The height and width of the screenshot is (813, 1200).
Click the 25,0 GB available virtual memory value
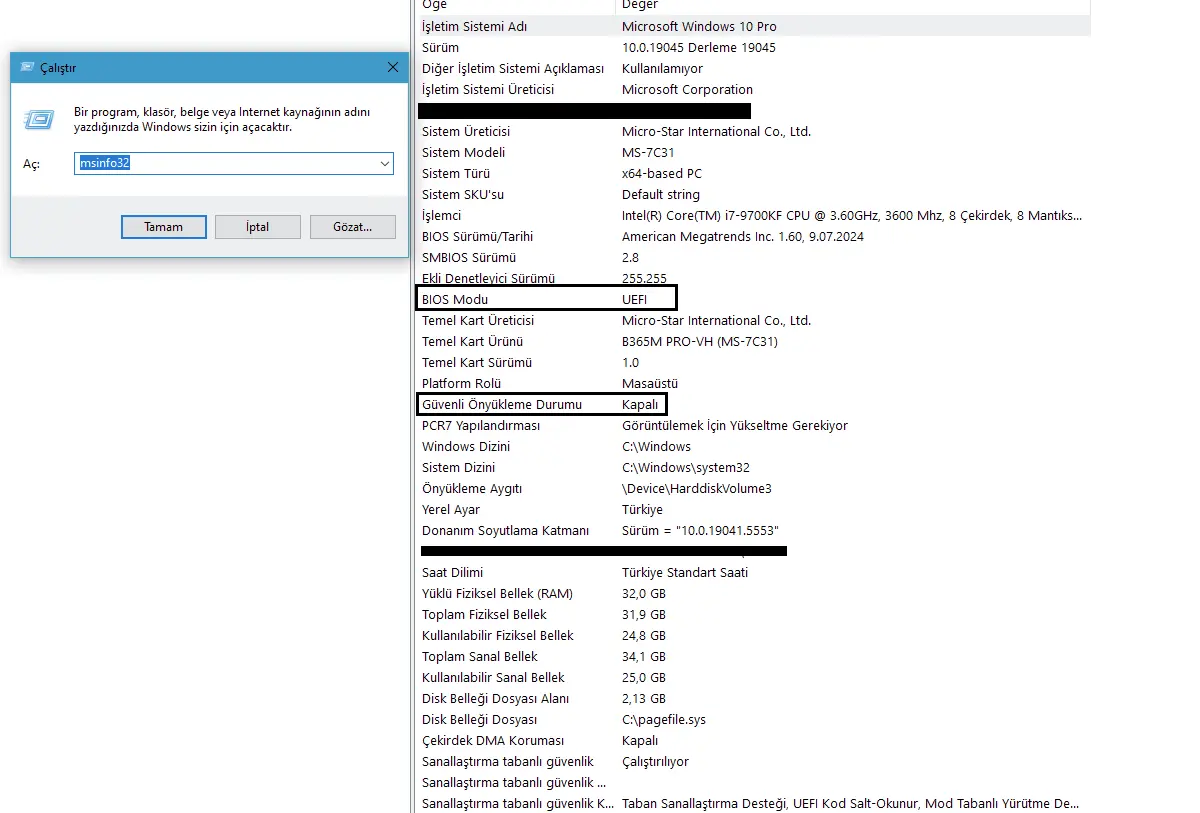643,677
